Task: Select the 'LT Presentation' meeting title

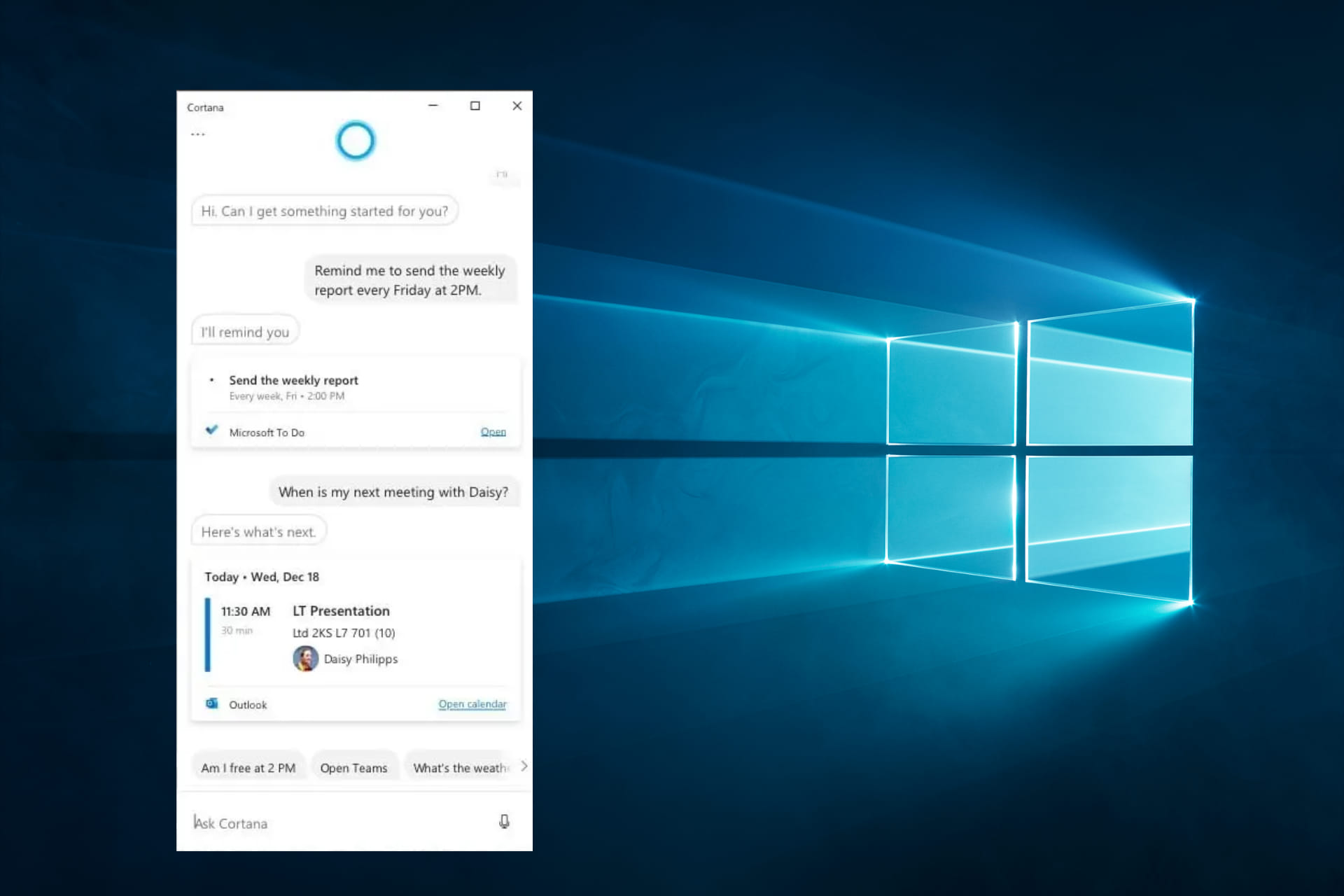Action: (x=341, y=610)
